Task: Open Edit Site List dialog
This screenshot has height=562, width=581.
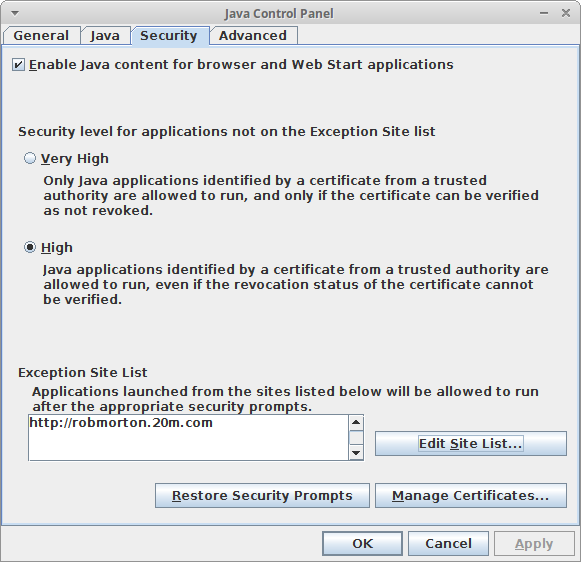Action: pos(471,443)
